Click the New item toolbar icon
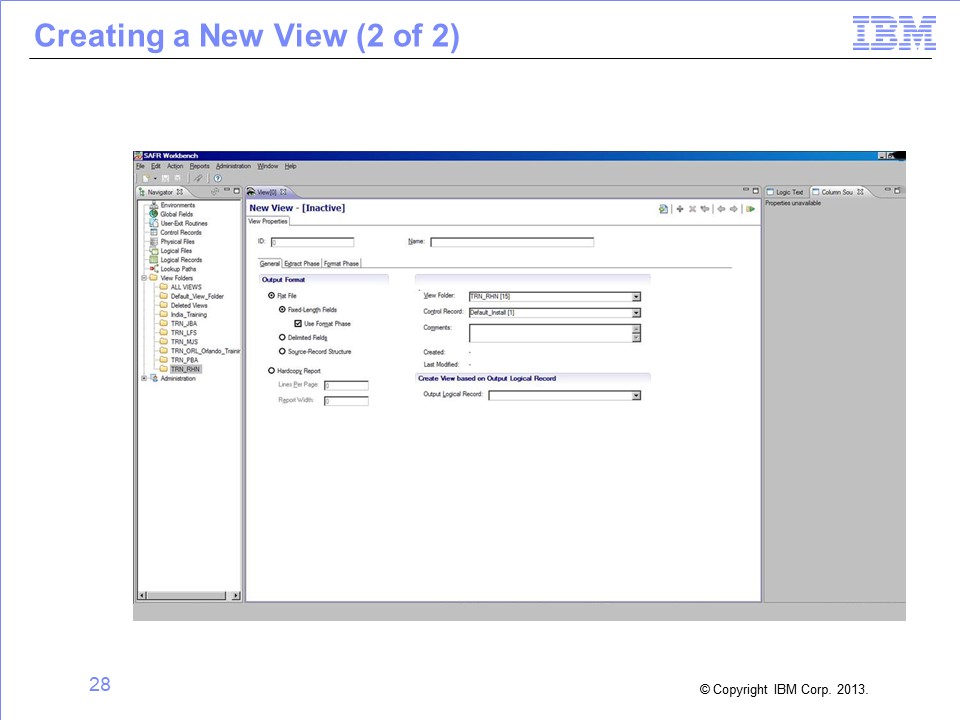Image resolution: width=960 pixels, height=720 pixels. click(x=146, y=178)
